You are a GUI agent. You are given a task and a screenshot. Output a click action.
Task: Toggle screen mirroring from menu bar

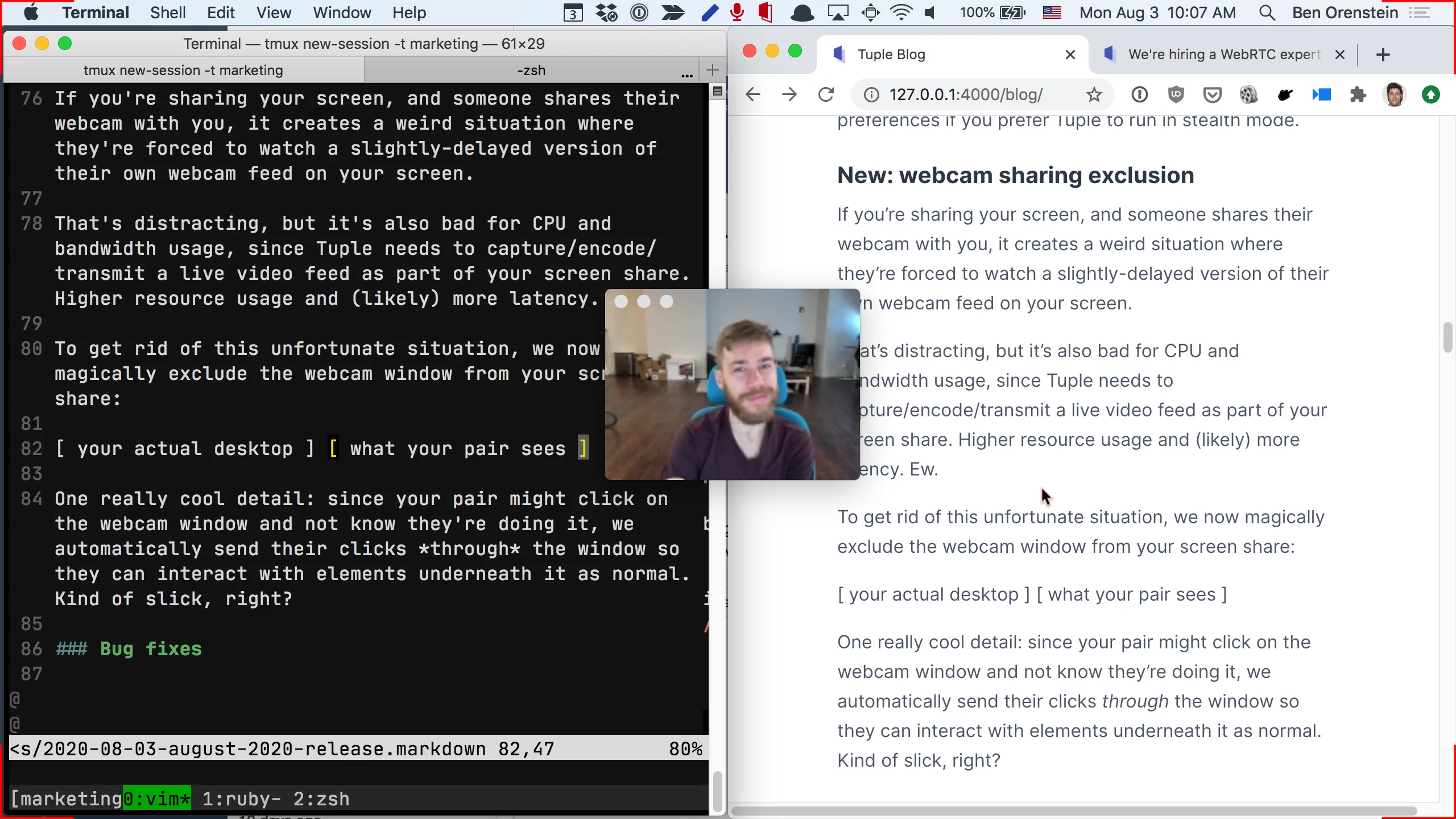(838, 13)
